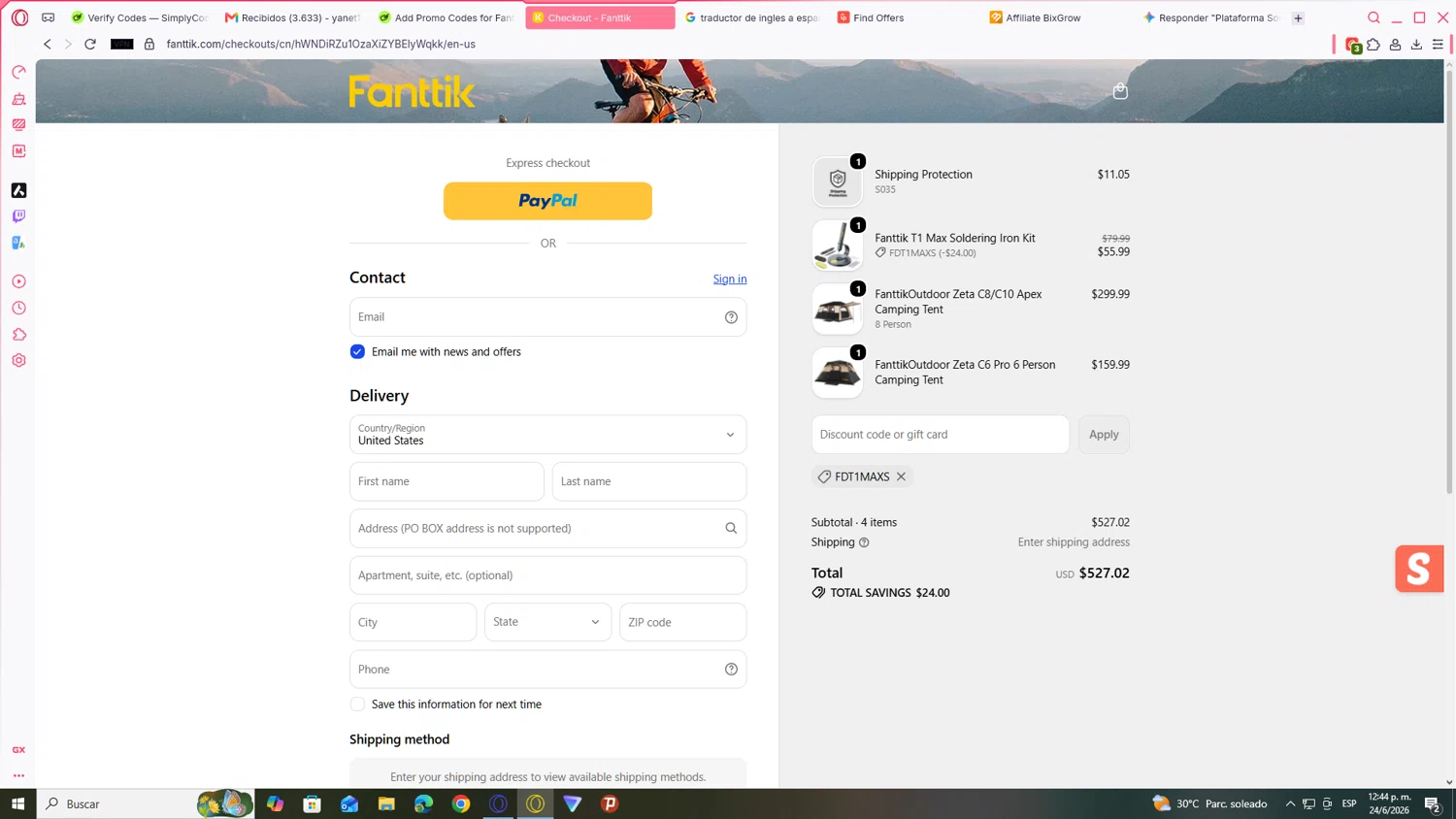Open the State dropdown
The height and width of the screenshot is (819, 1456).
(x=547, y=622)
